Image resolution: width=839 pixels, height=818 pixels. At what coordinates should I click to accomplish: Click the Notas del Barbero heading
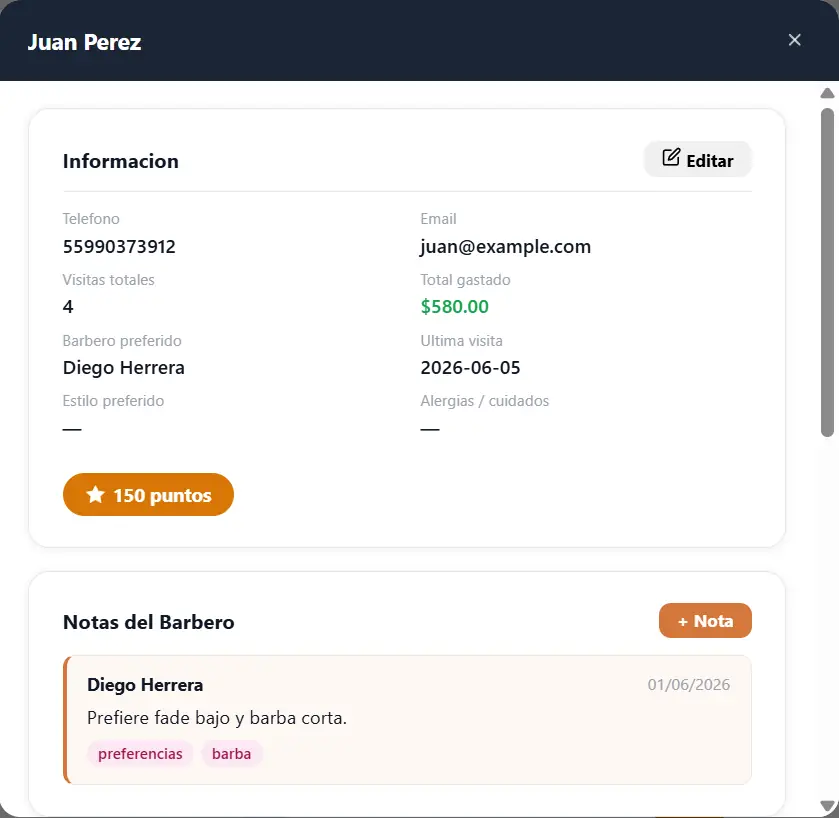pos(149,622)
